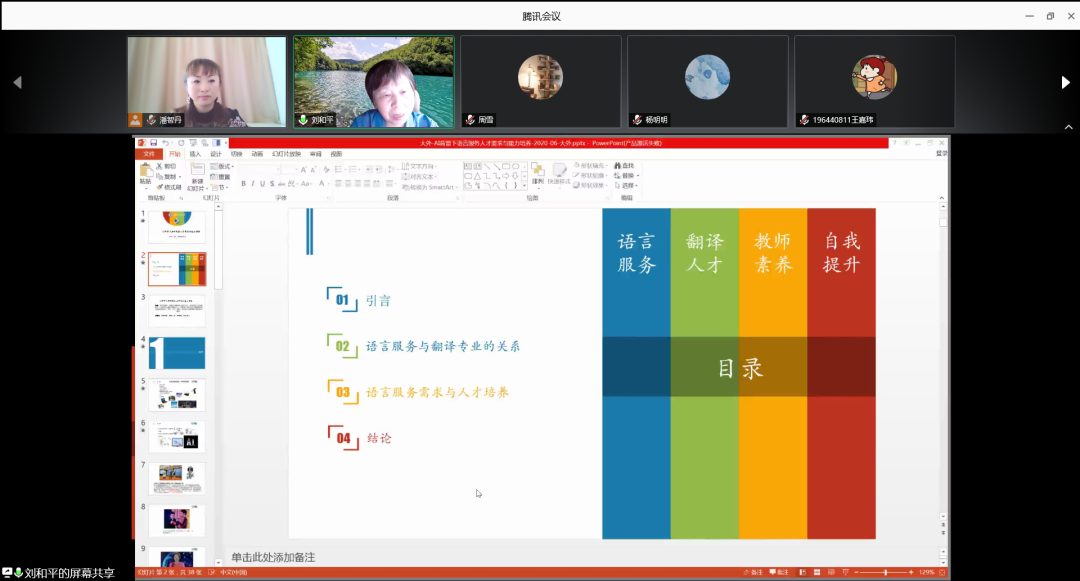Click the Format Painter (格式刷) icon
The width and height of the screenshot is (1080, 581).
[x=161, y=186]
